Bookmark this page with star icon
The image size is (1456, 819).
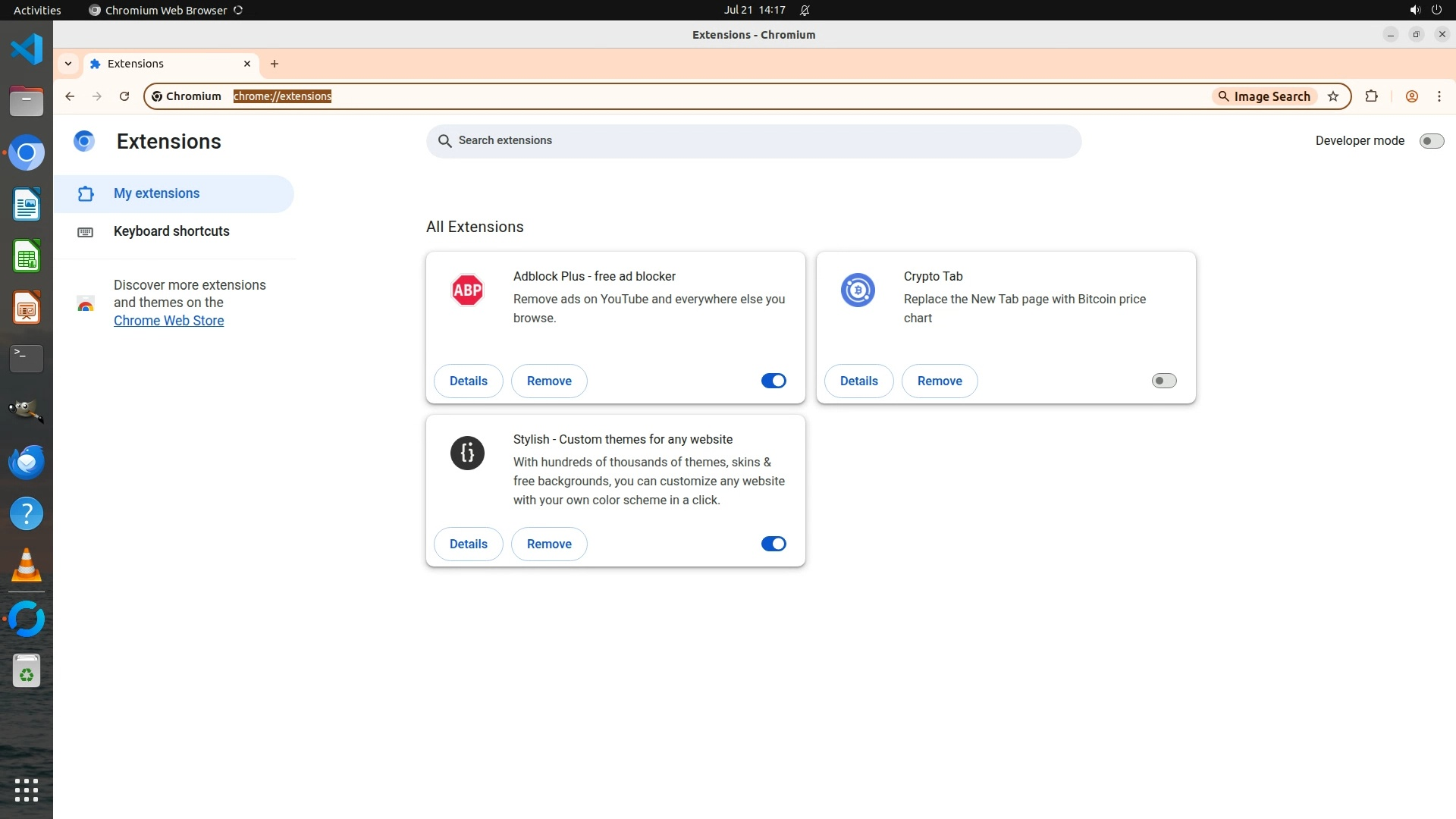1333,96
